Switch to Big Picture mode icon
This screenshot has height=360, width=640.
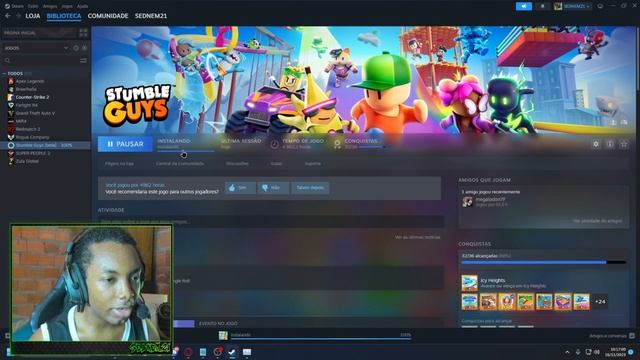(x=600, y=6)
